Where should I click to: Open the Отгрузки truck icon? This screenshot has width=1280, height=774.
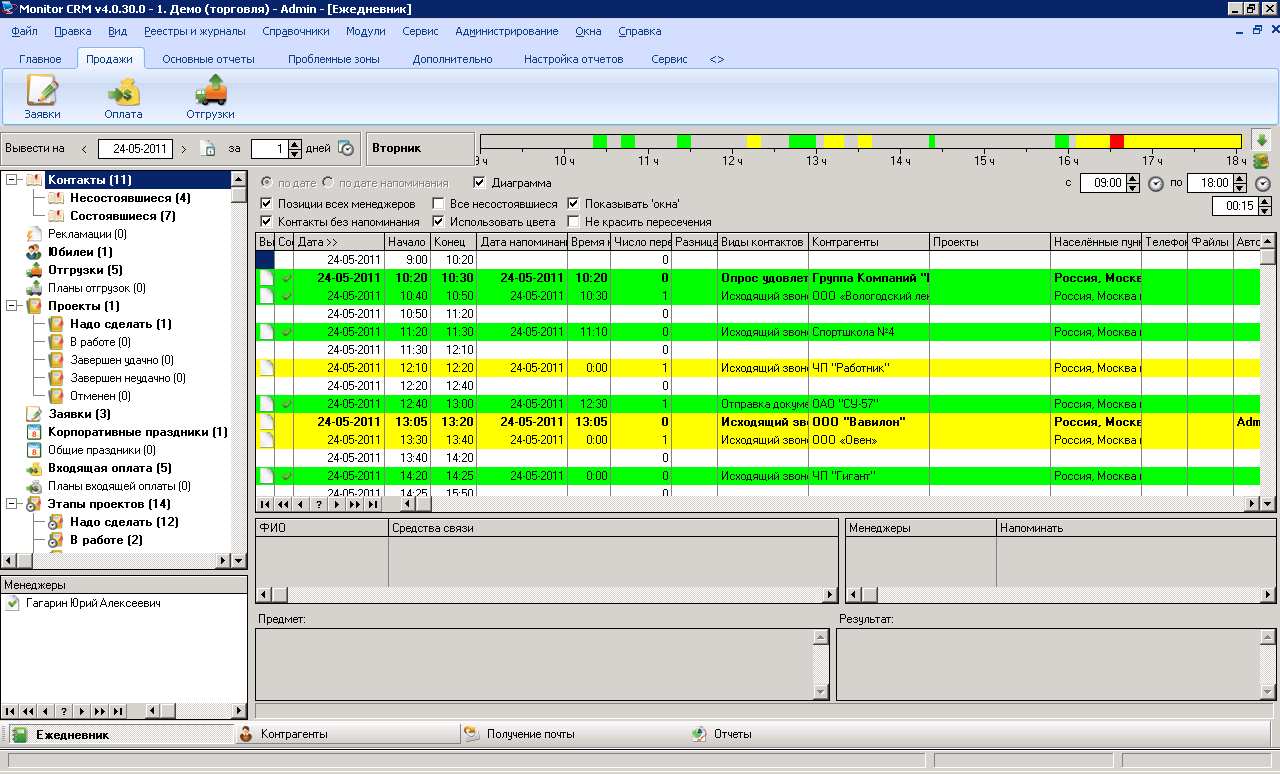tap(210, 98)
